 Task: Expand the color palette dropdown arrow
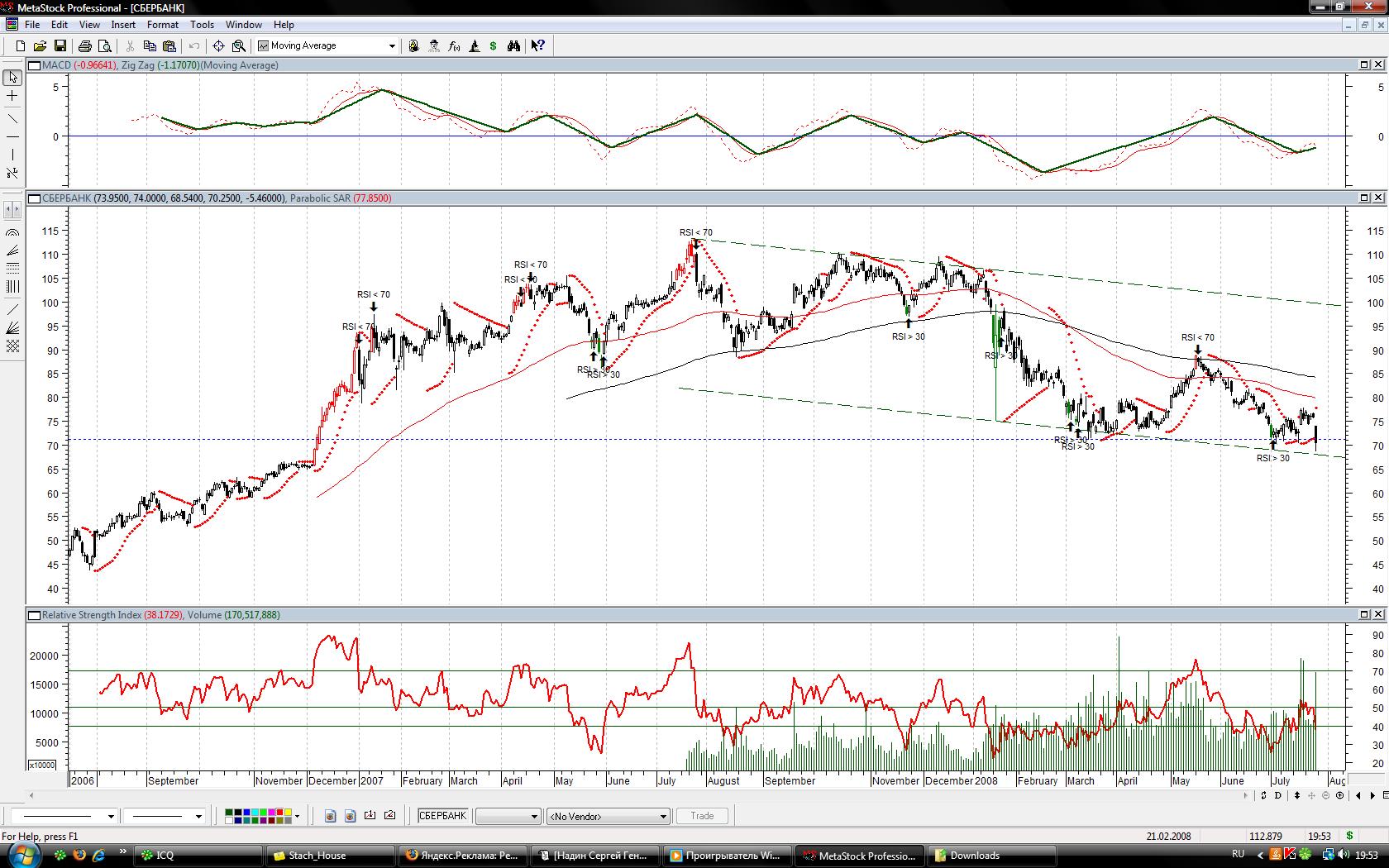(297, 817)
